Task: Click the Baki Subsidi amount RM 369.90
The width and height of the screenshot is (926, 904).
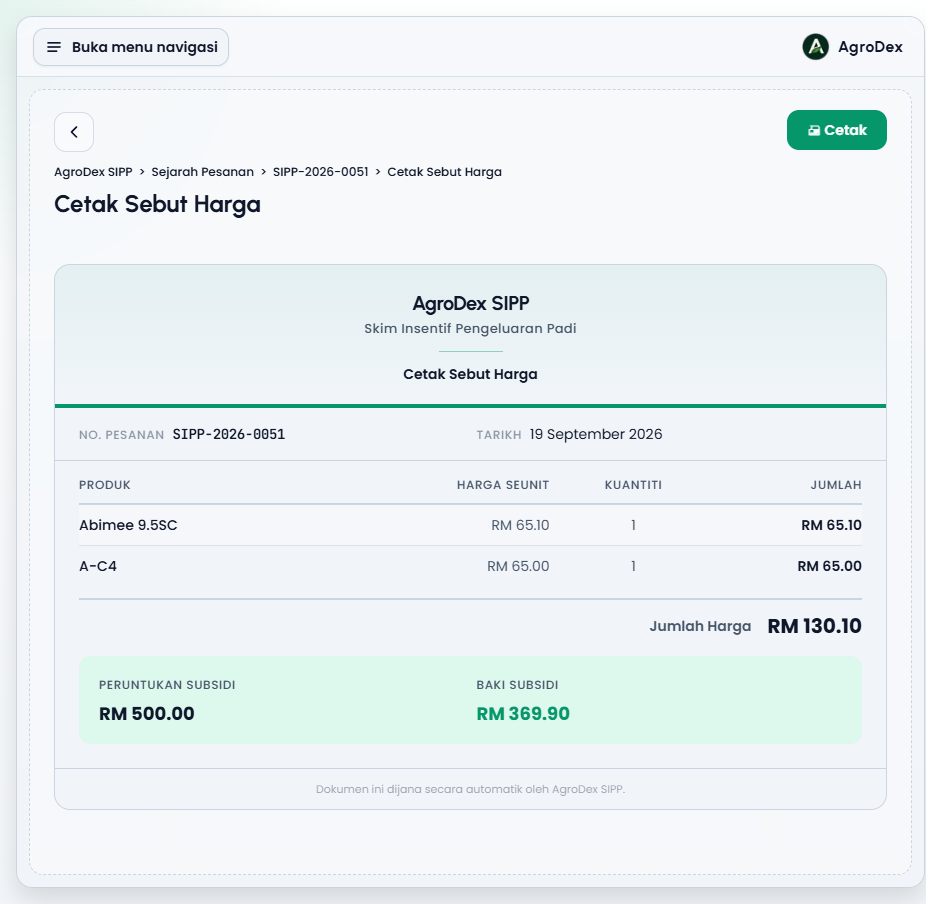Action: click(x=523, y=713)
